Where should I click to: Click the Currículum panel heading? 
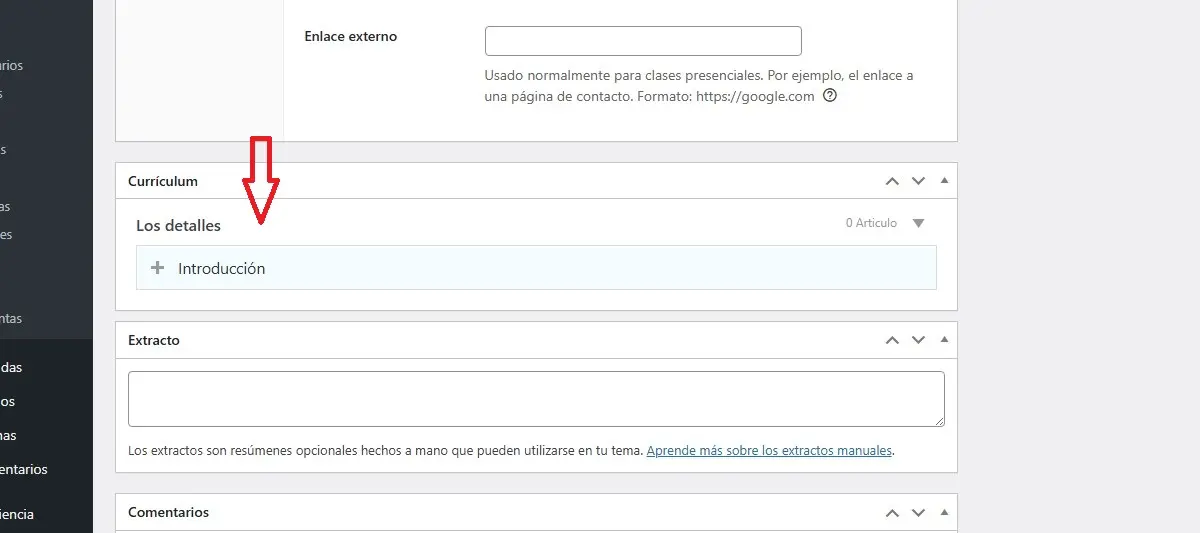click(x=163, y=181)
